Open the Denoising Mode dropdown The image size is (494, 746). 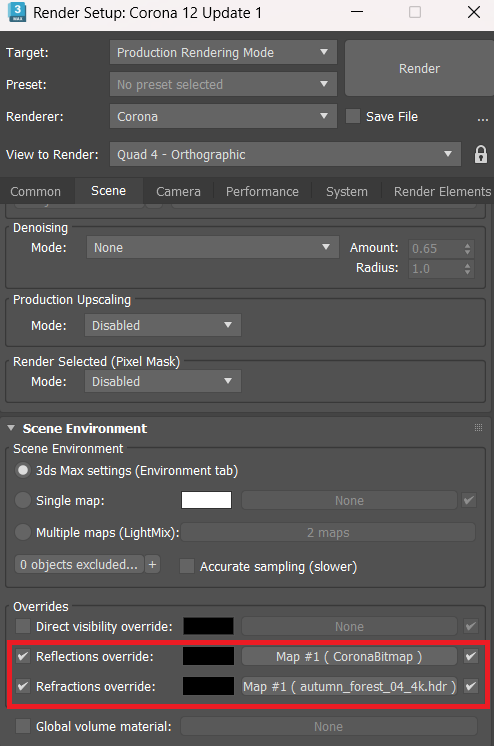coord(213,247)
